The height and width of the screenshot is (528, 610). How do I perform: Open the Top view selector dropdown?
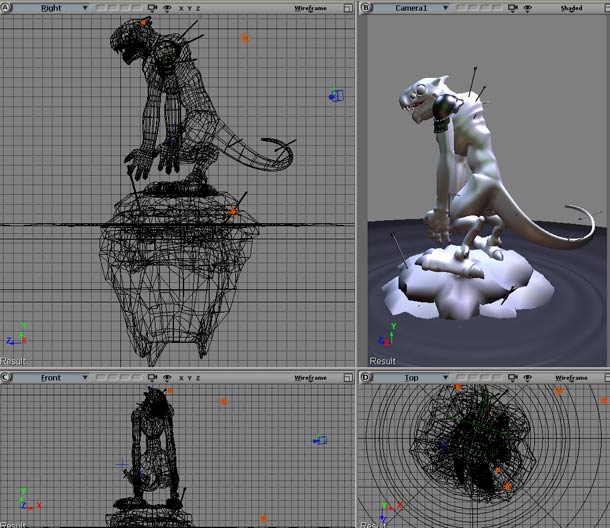tap(411, 377)
